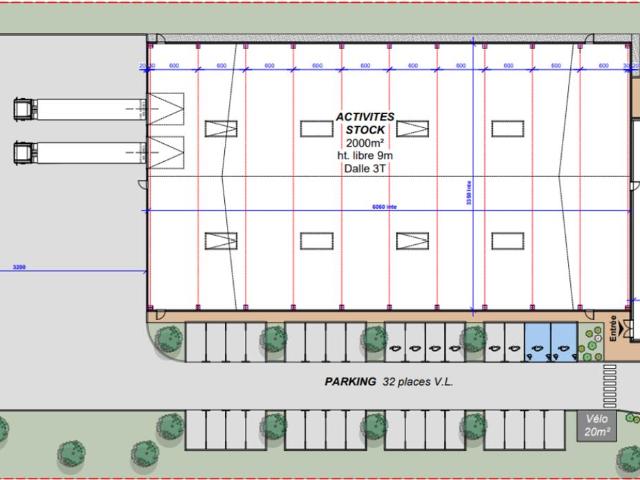Viewport: 640px width, 480px height.
Task: Select the 6060 inte horizontal dimension label
Action: pos(384,207)
